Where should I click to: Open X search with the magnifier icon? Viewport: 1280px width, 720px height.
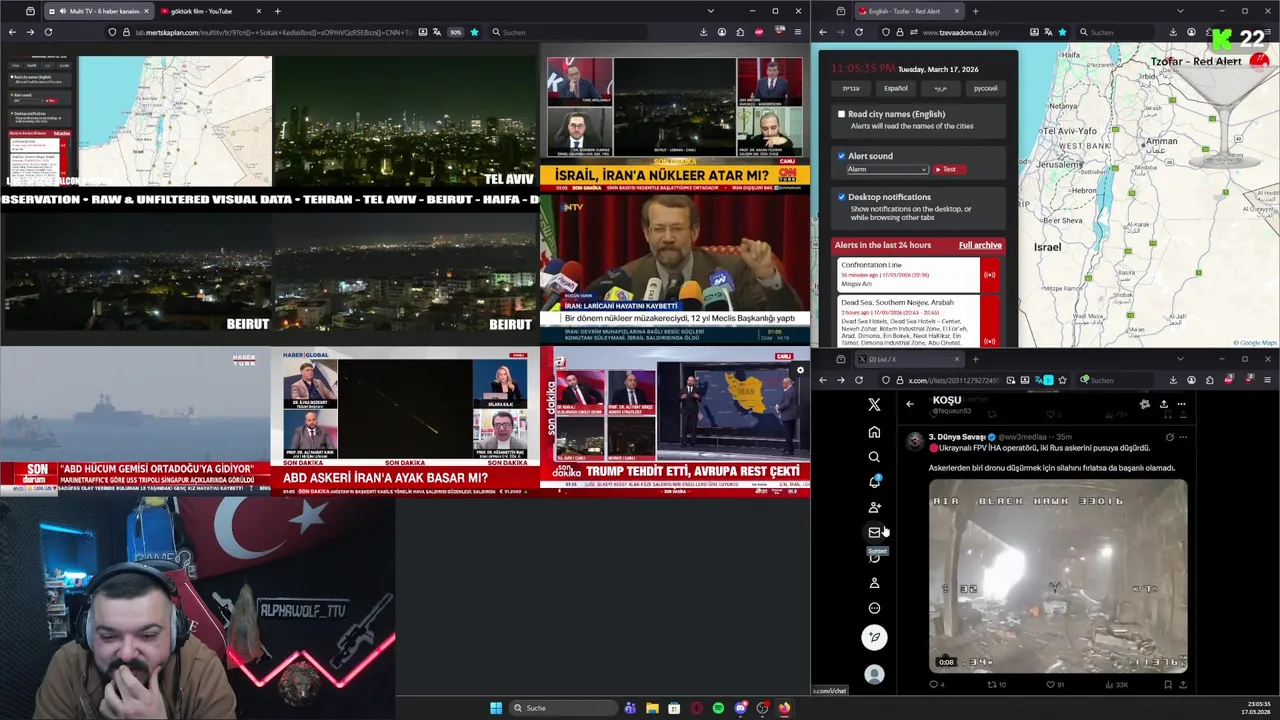tap(874, 457)
